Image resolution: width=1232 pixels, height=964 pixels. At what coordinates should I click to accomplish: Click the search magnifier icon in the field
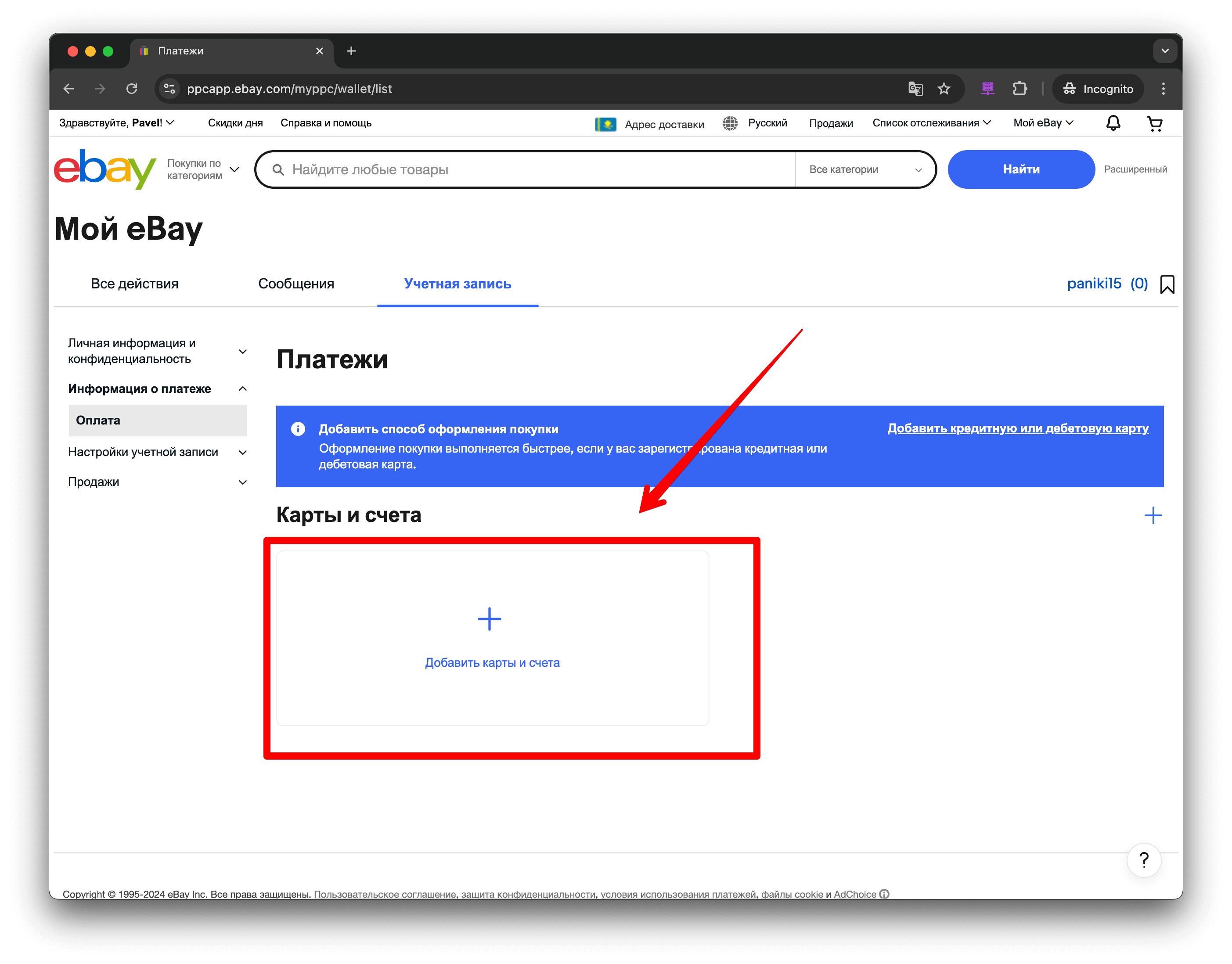coord(277,169)
